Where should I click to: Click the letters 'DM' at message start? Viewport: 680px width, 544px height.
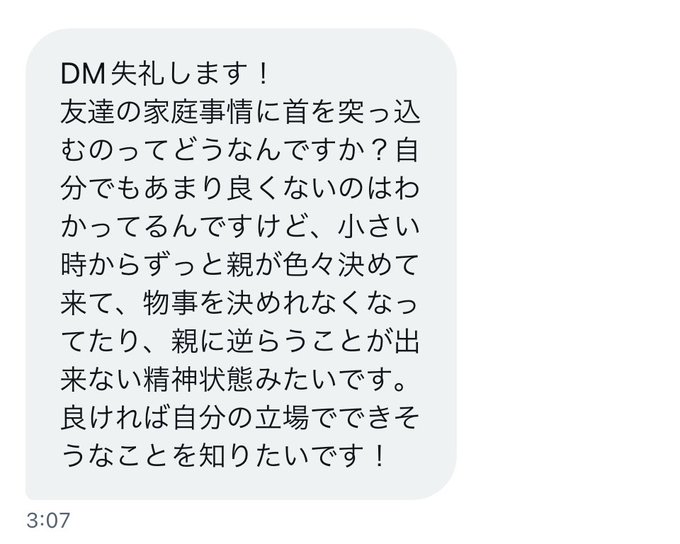pyautogui.click(x=83, y=74)
